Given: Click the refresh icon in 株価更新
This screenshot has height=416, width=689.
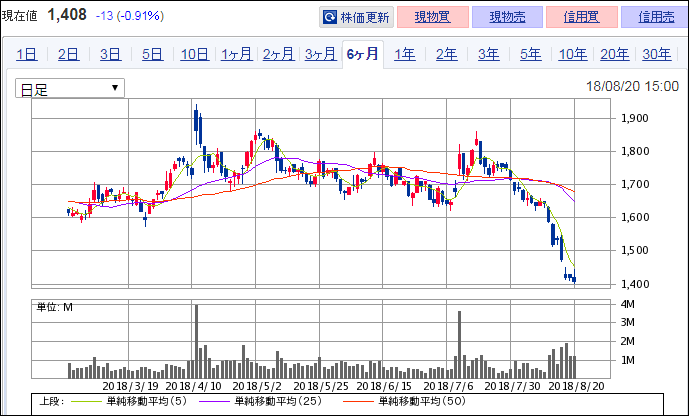Looking at the screenshot, I should pyautogui.click(x=330, y=17).
